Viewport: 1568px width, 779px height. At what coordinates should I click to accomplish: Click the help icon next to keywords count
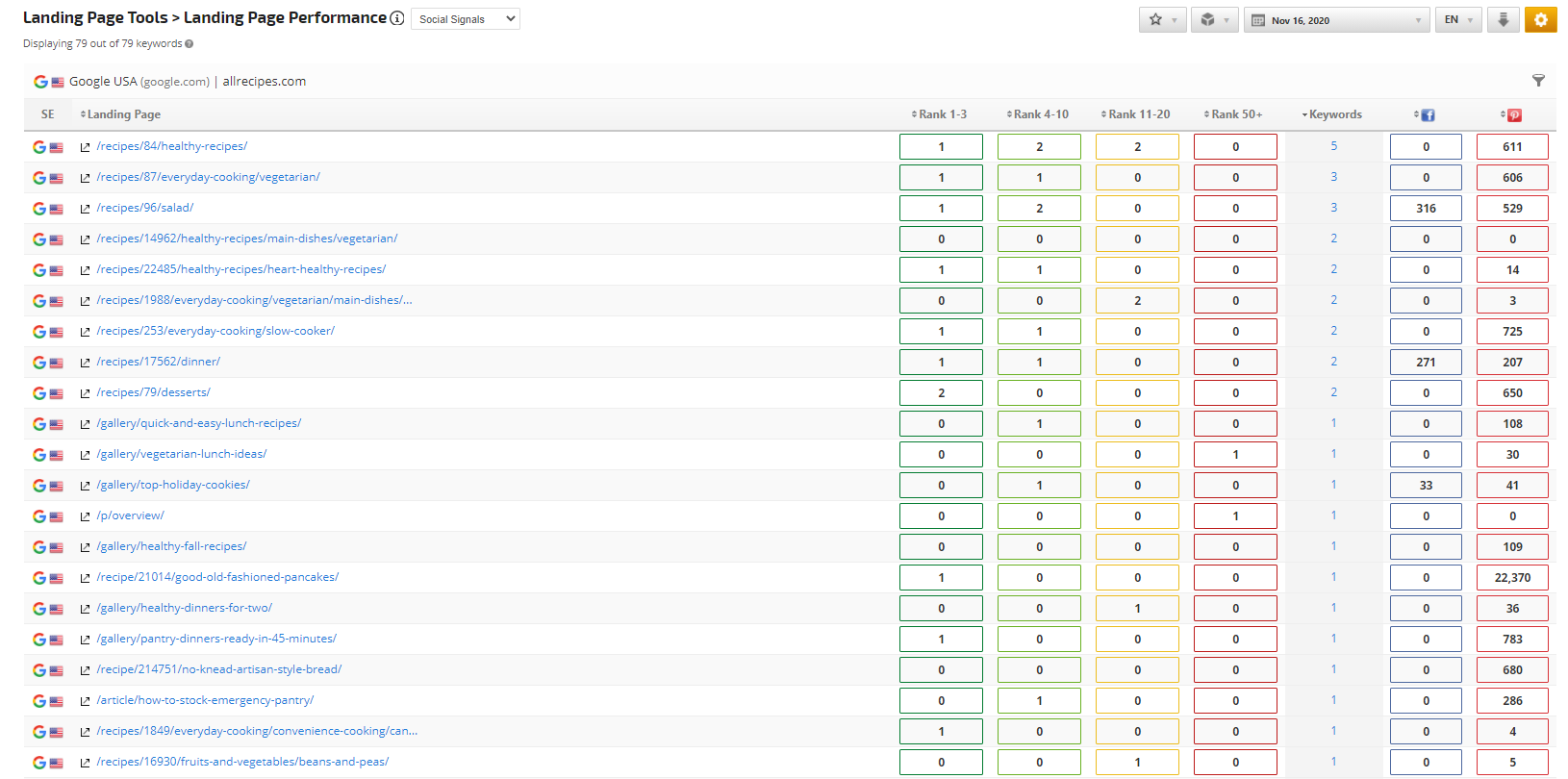click(x=189, y=44)
